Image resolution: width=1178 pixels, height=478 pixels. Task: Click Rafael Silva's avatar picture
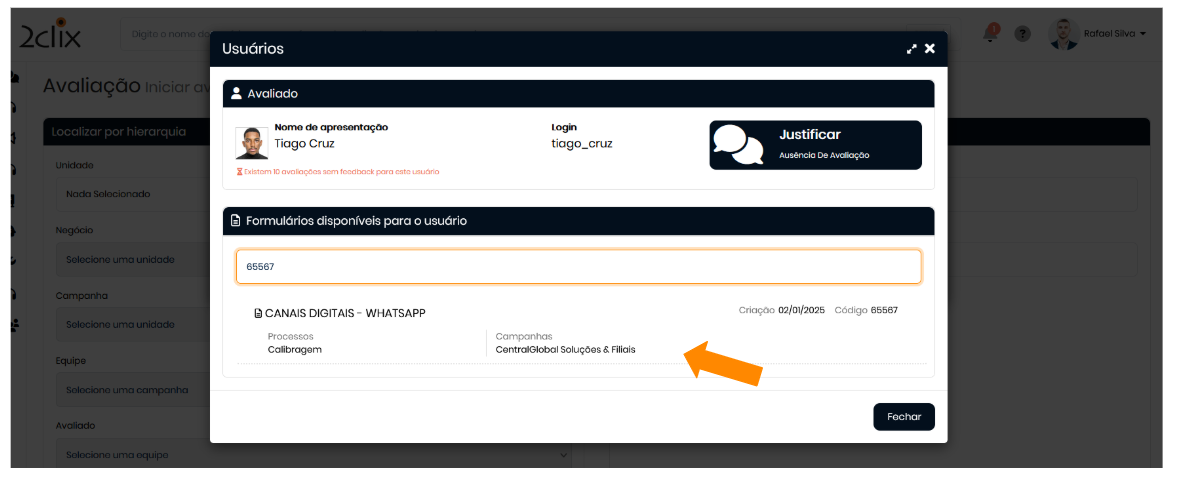coord(1063,34)
